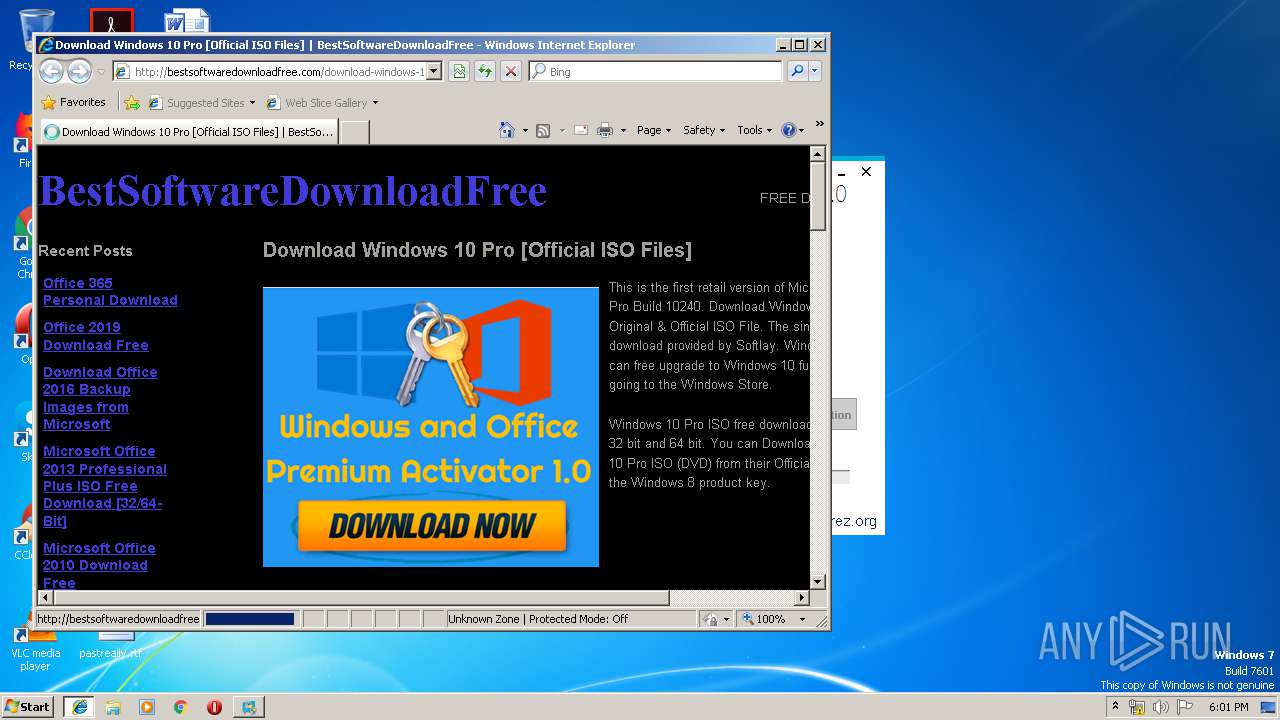Click the Bing search magnifier button
The width and height of the screenshot is (1280, 720).
click(x=797, y=71)
